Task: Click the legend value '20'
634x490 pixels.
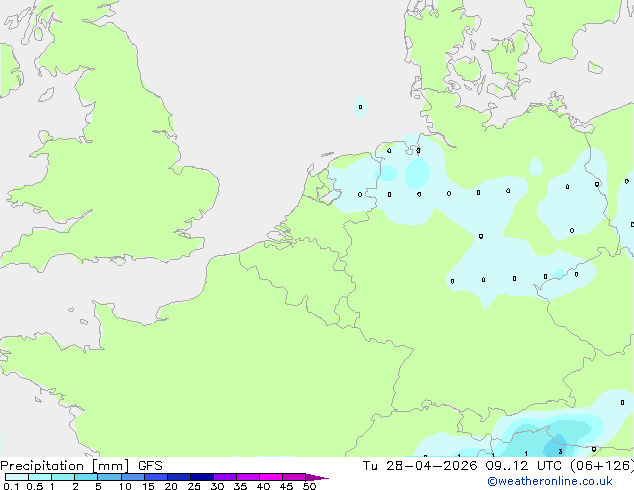Action: [171, 486]
